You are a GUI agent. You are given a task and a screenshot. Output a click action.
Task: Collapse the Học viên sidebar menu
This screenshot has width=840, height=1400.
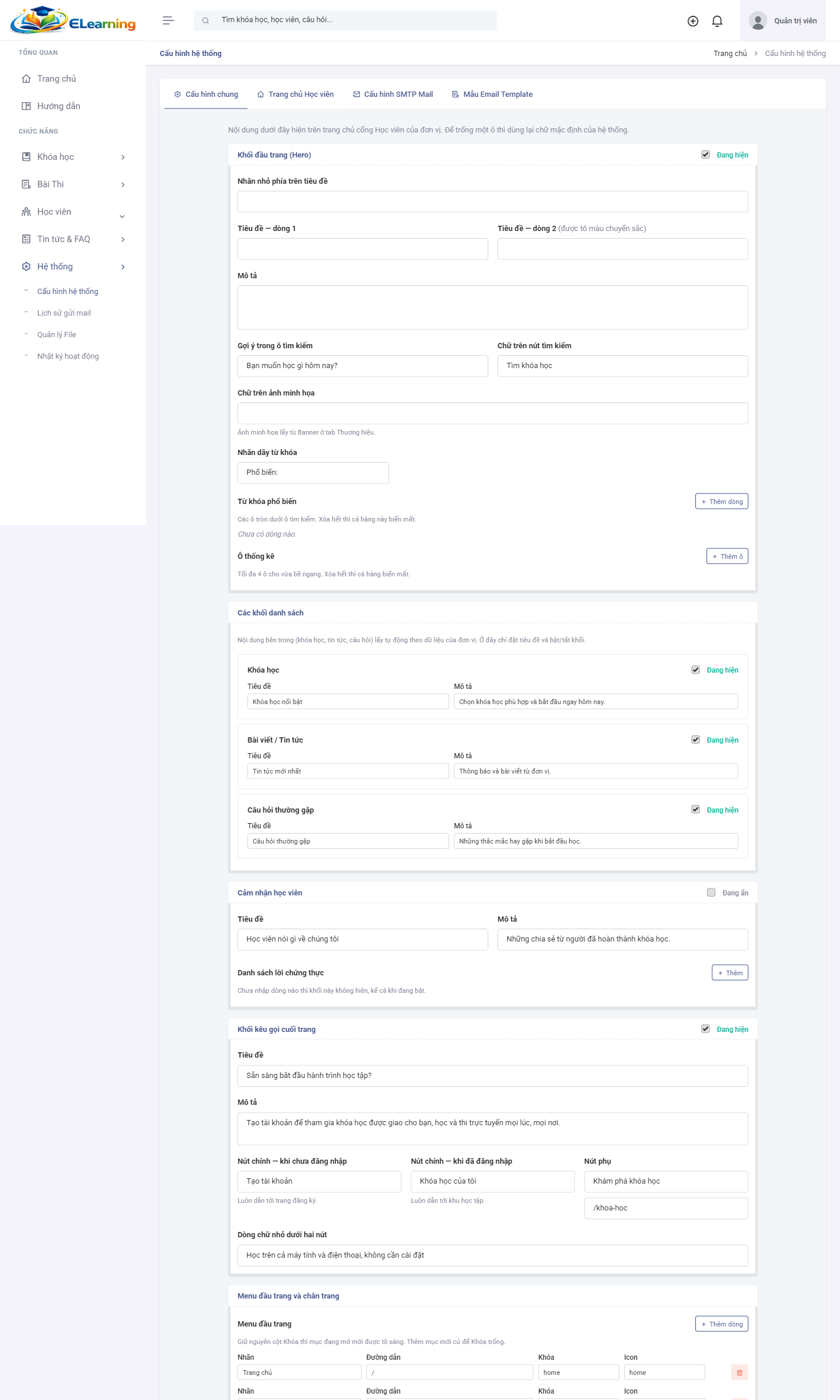point(123,216)
